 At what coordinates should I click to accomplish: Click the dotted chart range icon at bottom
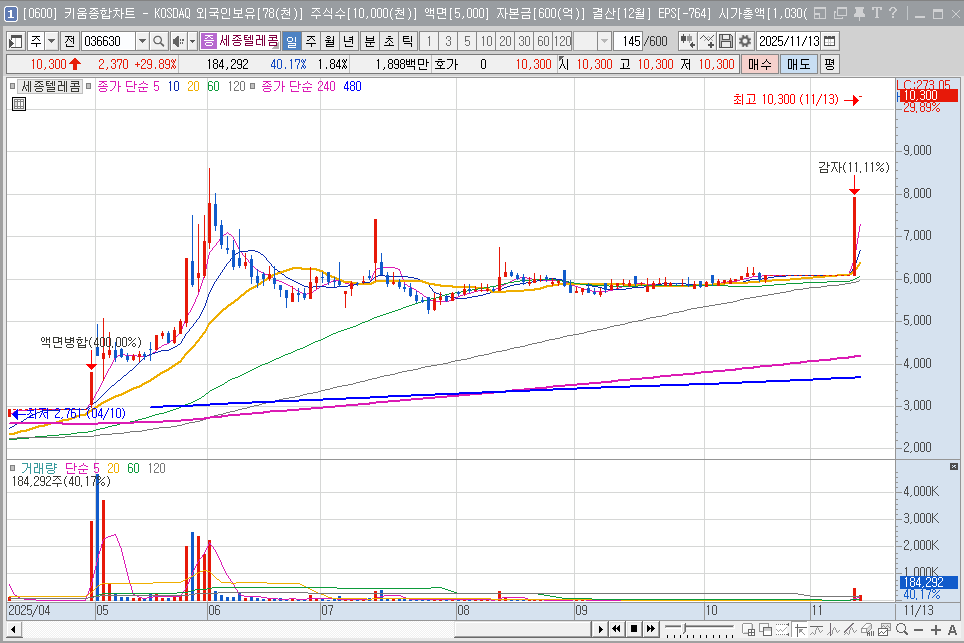(782, 629)
